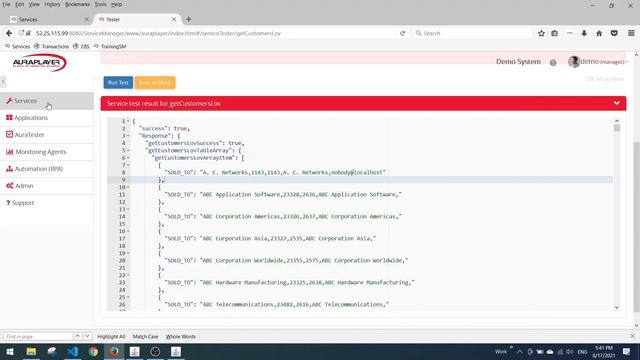This screenshot has width=640, height=360.
Task: Fold getCustomersLovArrayItem at line 6
Action: click(128, 158)
